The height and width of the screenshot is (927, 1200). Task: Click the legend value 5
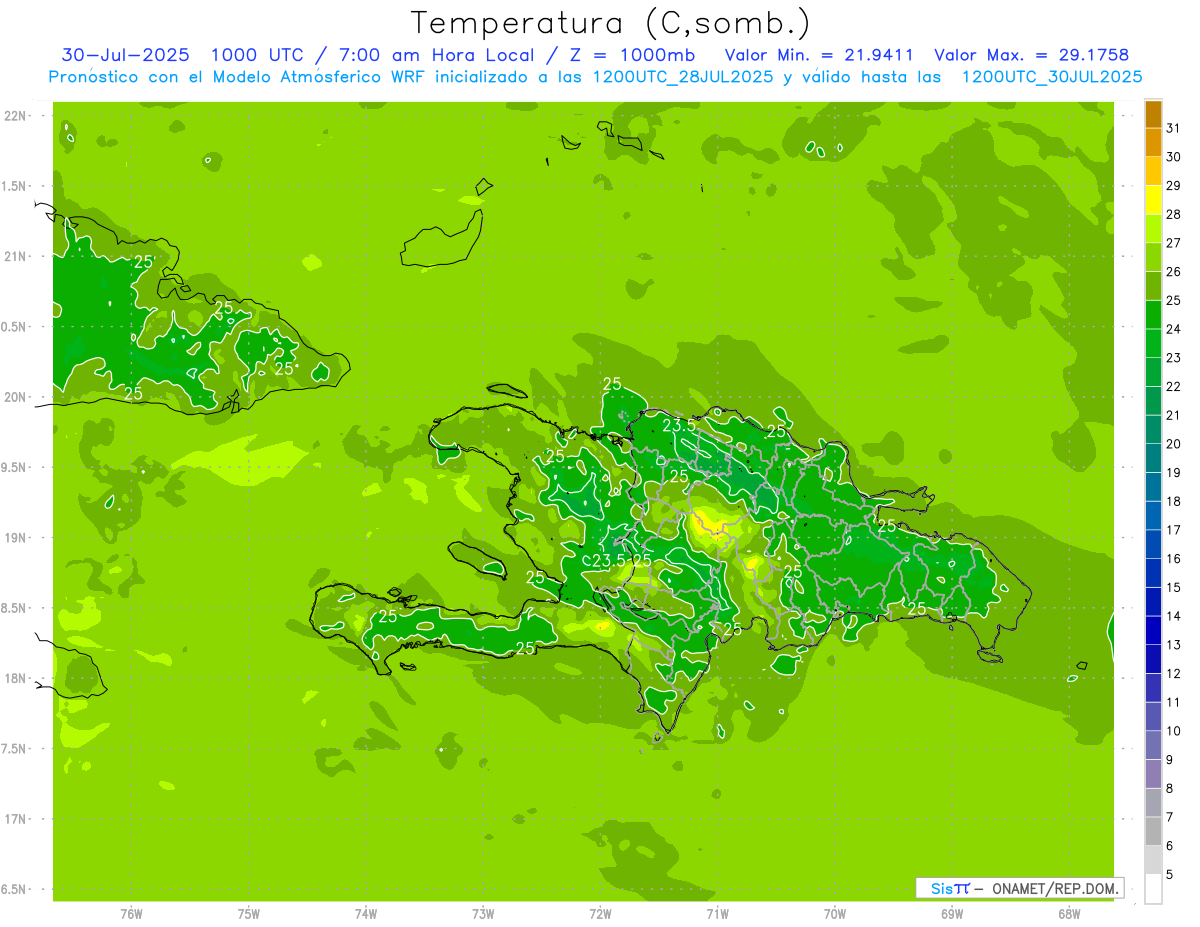pyautogui.click(x=1170, y=875)
